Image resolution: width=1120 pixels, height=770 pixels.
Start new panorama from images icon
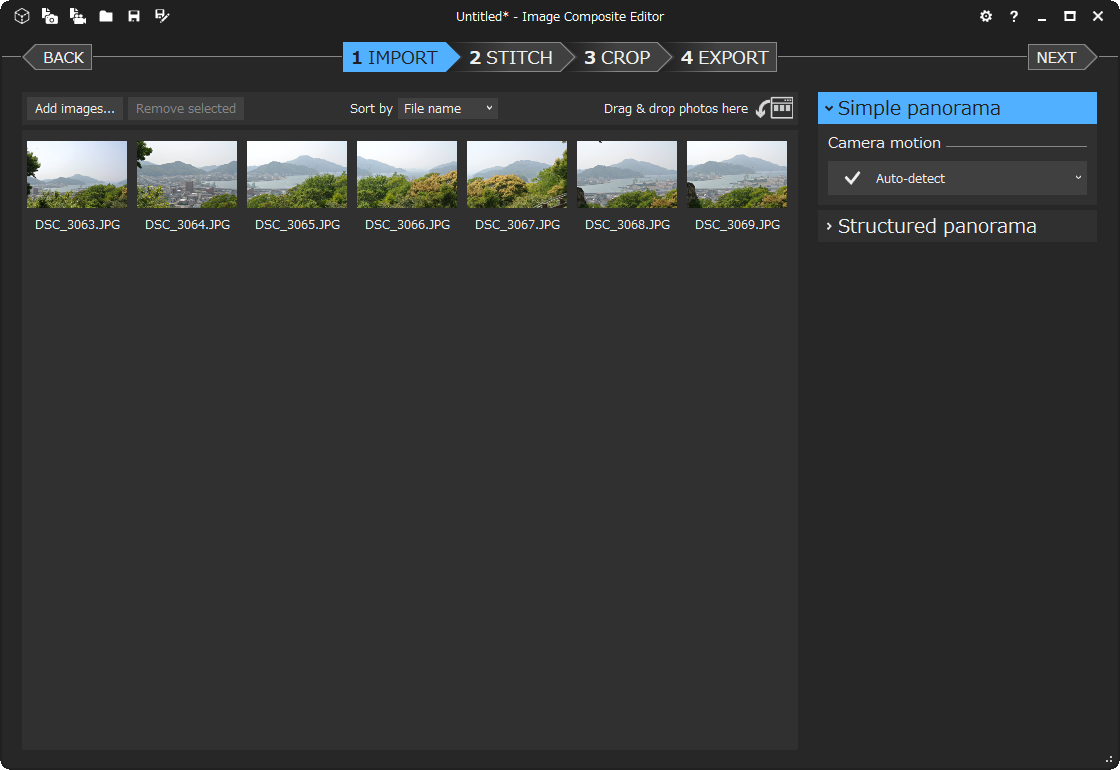(50, 16)
